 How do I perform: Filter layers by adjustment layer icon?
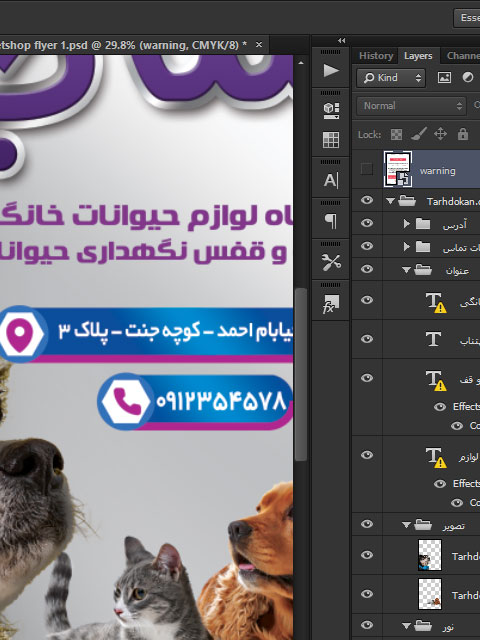[468, 78]
